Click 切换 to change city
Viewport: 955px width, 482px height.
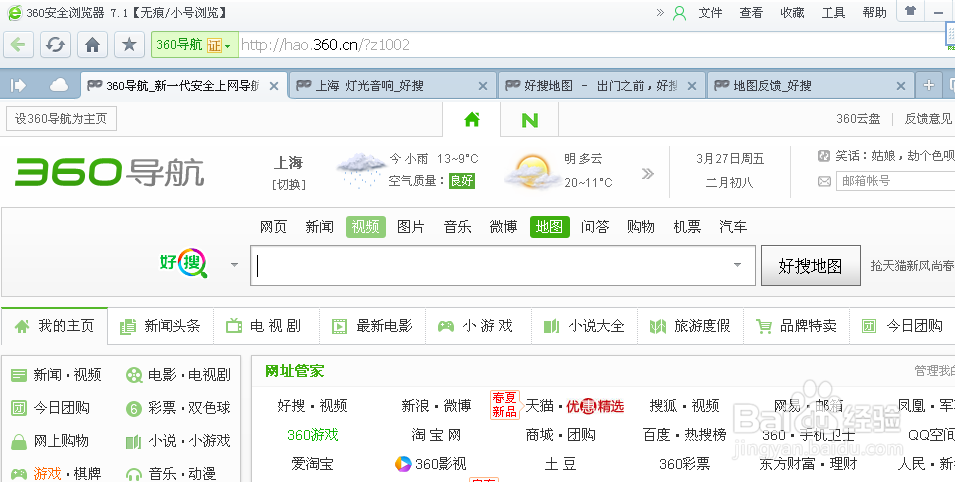click(289, 184)
